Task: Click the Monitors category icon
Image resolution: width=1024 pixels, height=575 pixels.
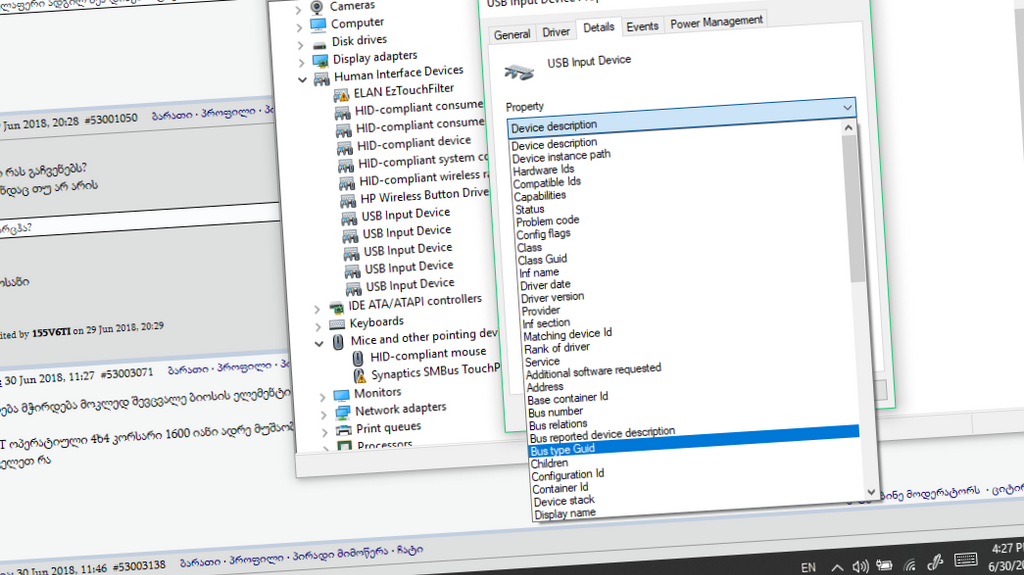Action: (x=342, y=395)
